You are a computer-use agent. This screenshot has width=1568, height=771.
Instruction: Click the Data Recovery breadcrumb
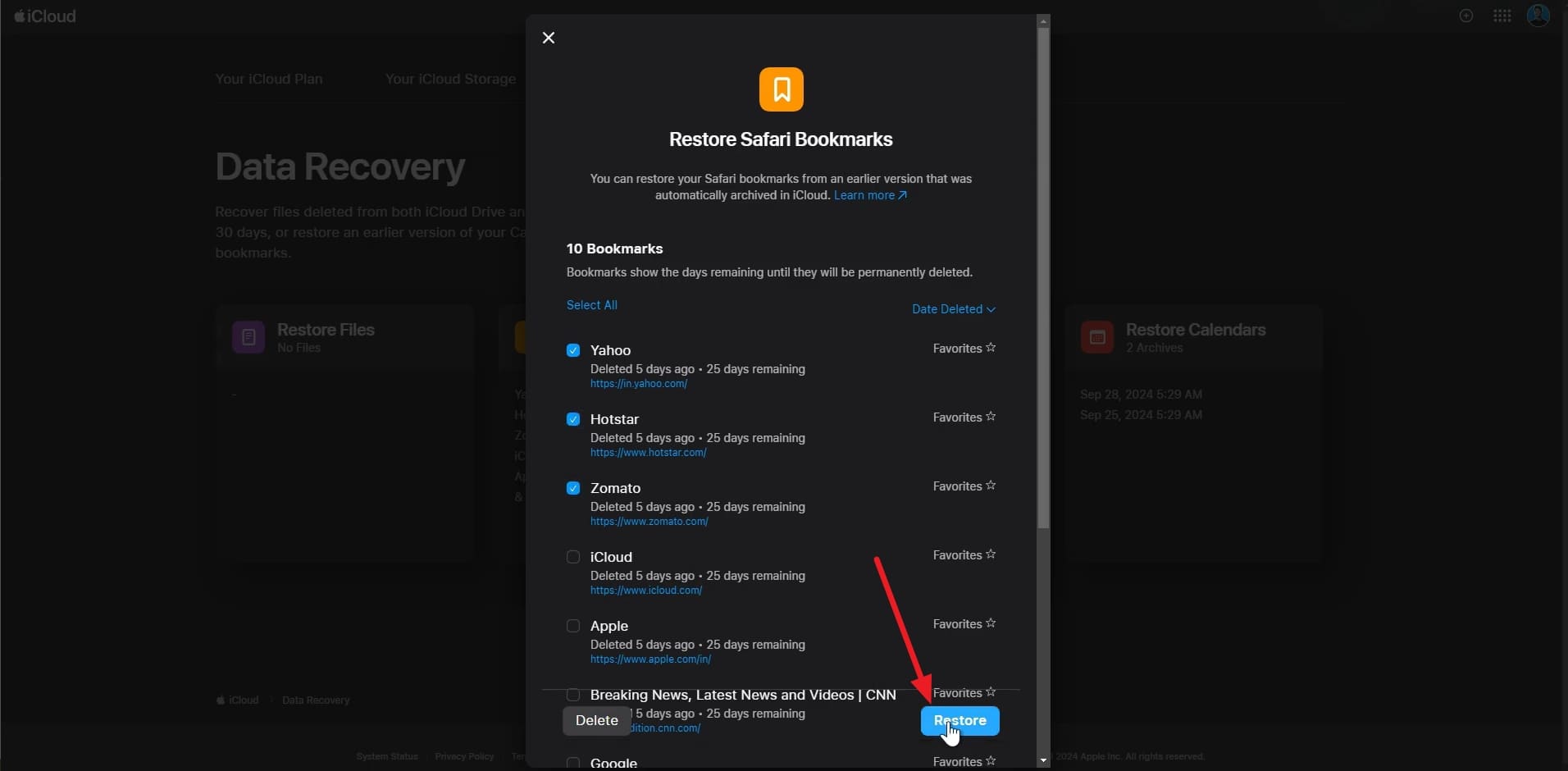(x=316, y=700)
